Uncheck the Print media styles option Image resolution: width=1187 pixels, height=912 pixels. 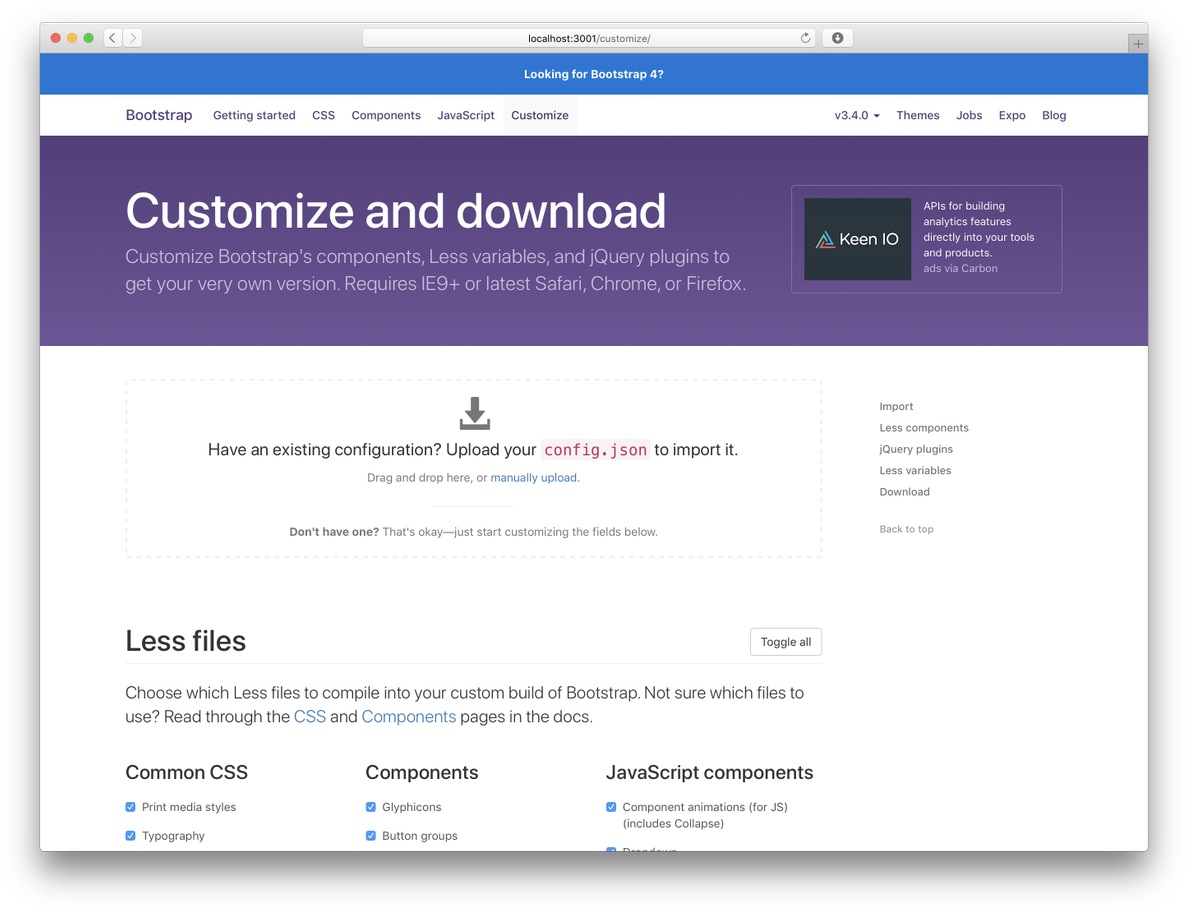(130, 807)
